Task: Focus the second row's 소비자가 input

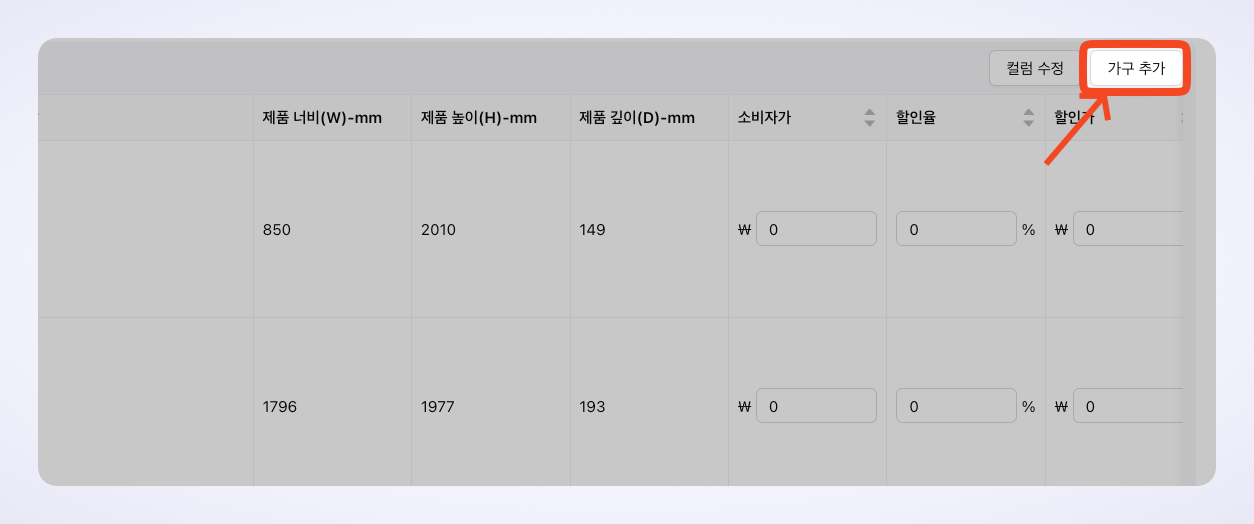Action: (x=816, y=406)
